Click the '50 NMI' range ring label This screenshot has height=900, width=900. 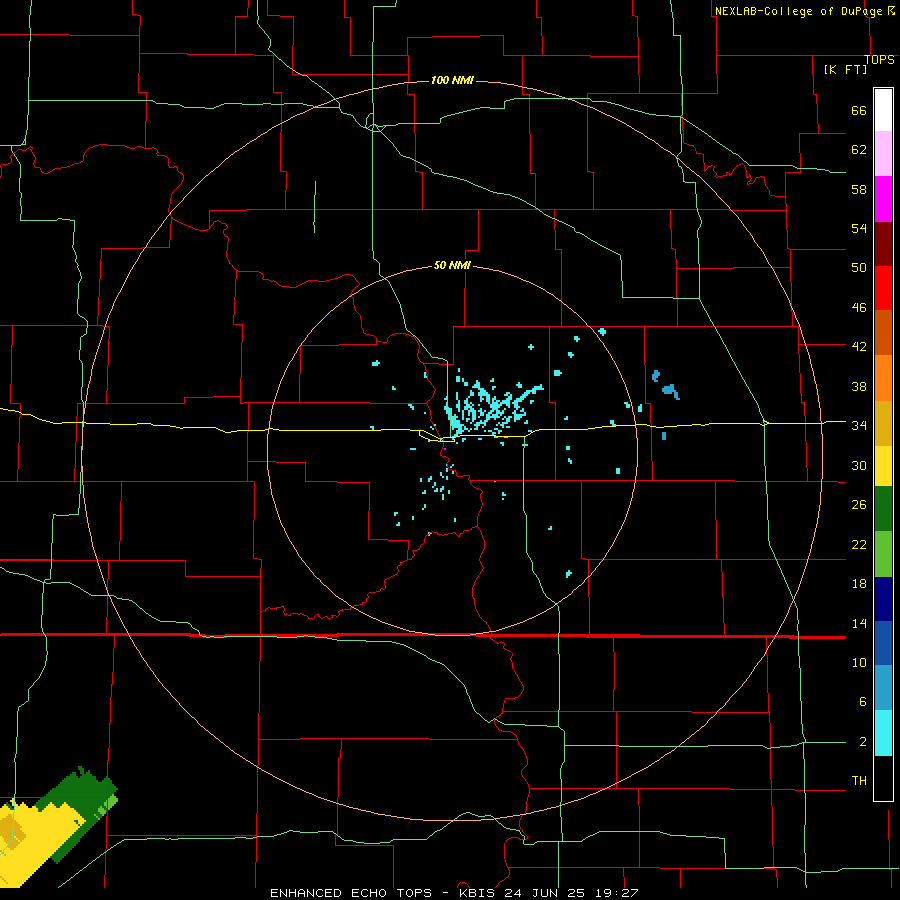452,265
